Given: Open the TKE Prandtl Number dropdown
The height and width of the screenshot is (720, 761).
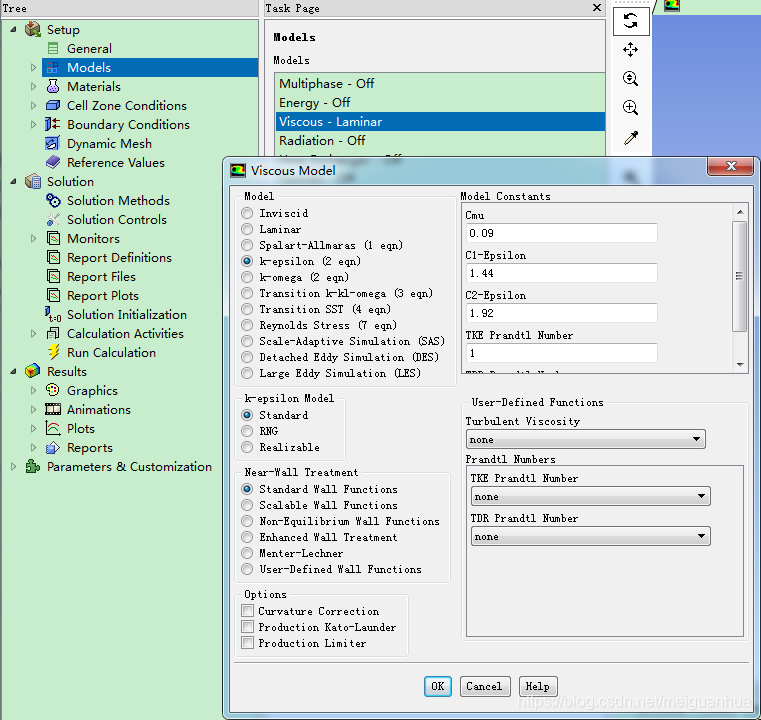Looking at the screenshot, I should click(590, 496).
